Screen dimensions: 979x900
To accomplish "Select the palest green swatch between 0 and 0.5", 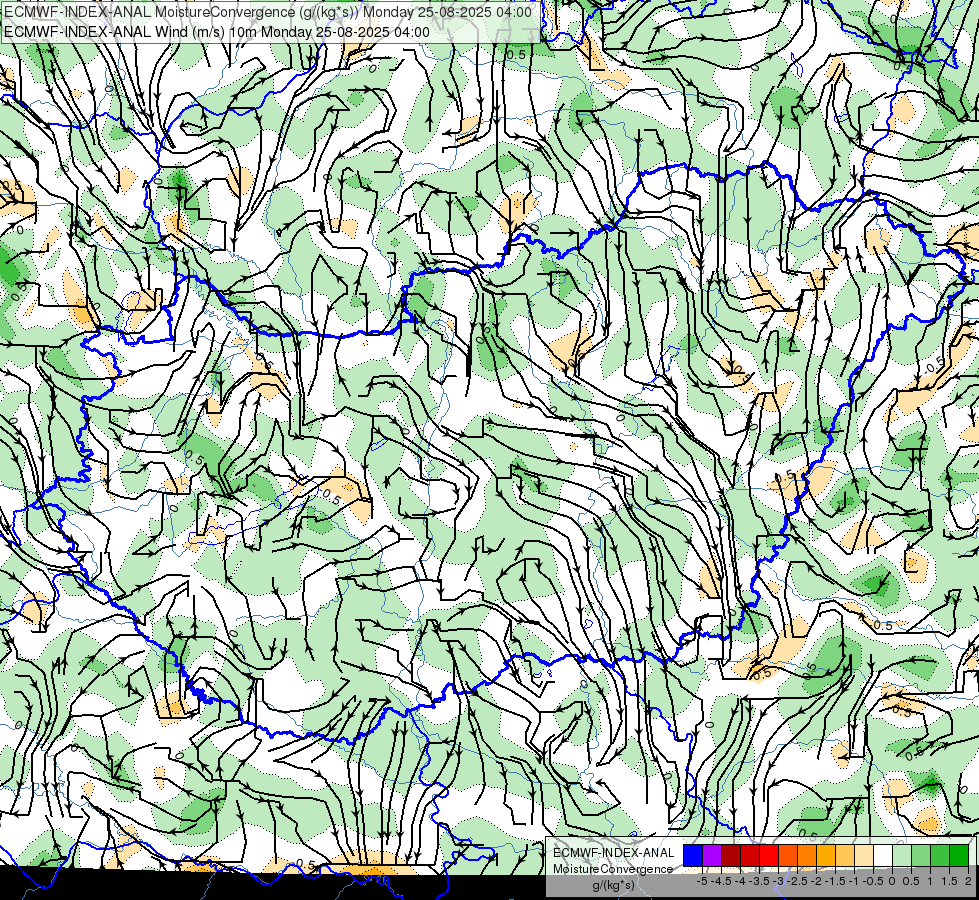I will coord(903,856).
